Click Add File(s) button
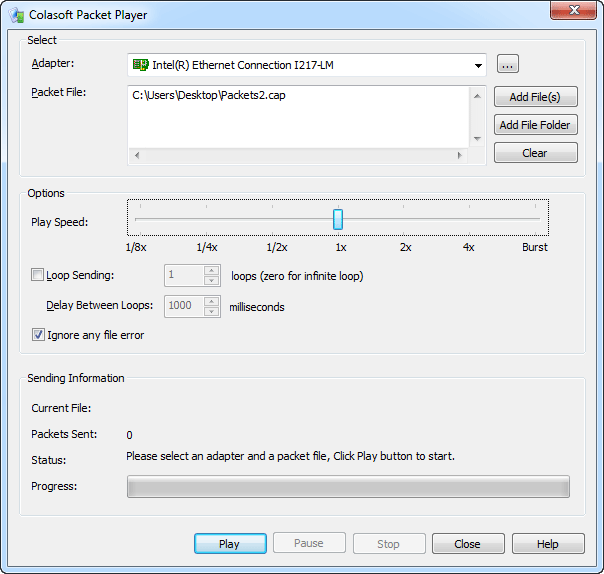 535,97
